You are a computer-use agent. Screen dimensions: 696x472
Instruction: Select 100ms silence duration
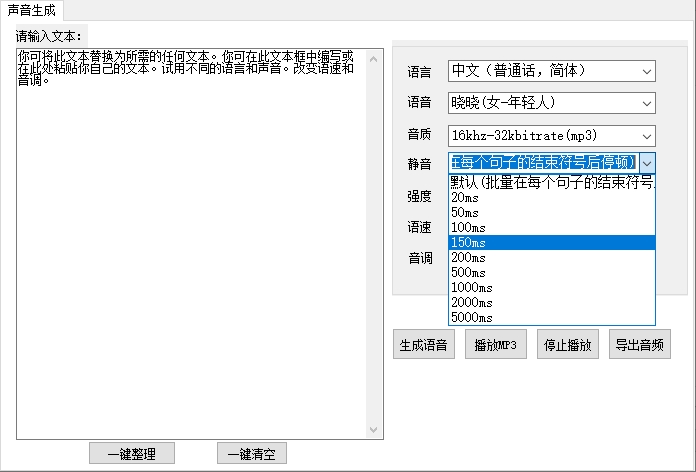click(551, 228)
